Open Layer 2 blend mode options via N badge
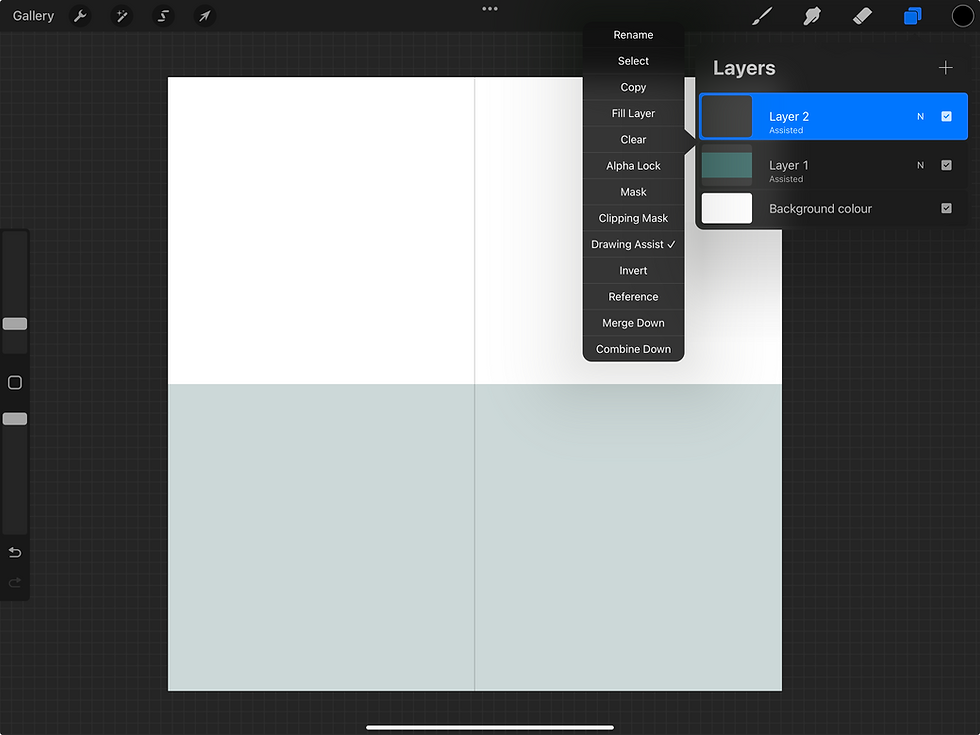 pos(920,116)
